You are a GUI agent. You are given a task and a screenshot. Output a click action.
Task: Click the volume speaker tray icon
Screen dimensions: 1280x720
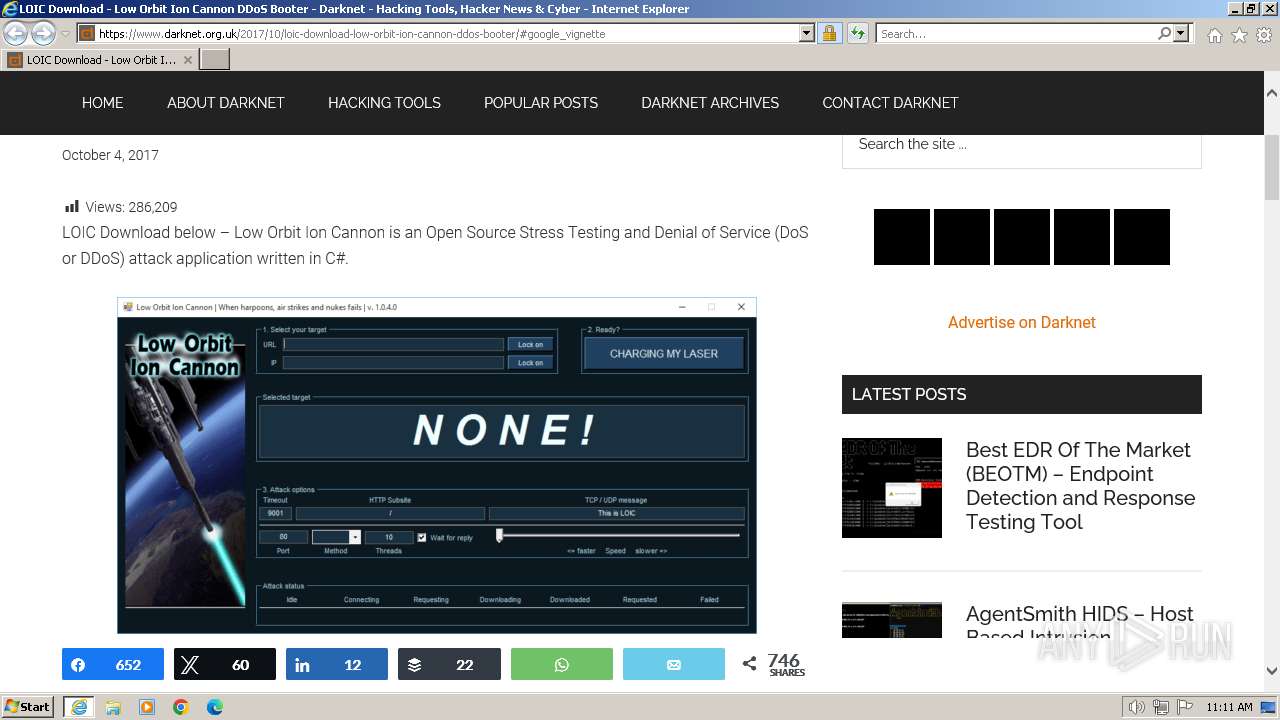point(1137,707)
